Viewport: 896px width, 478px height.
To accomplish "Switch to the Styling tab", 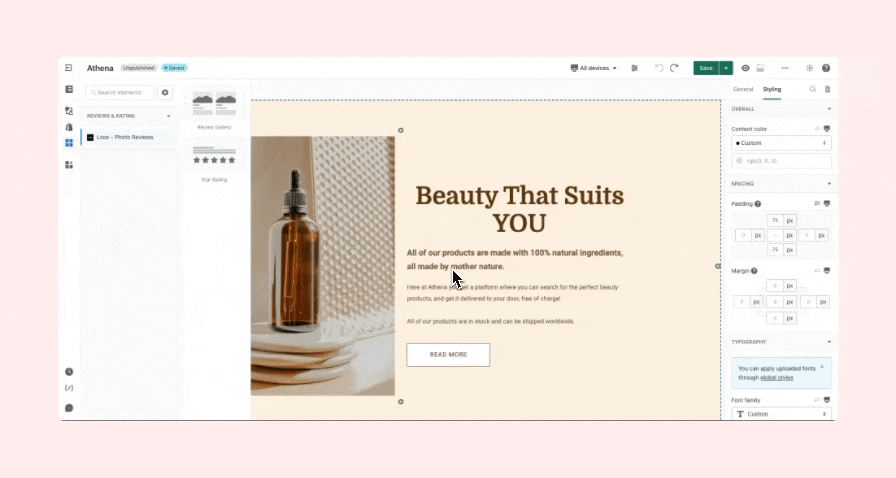I will tap(771, 89).
